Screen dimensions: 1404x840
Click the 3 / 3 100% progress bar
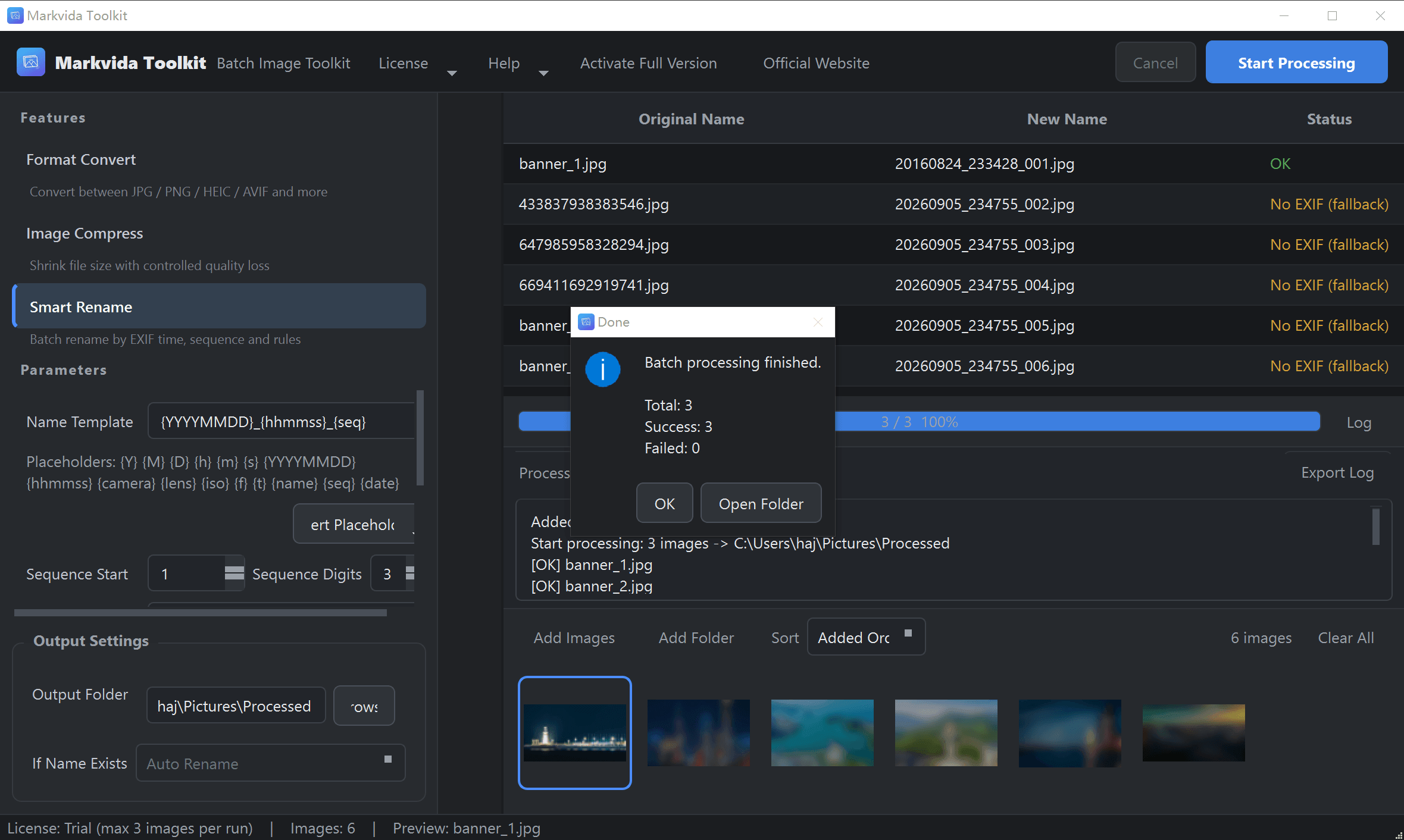[919, 421]
